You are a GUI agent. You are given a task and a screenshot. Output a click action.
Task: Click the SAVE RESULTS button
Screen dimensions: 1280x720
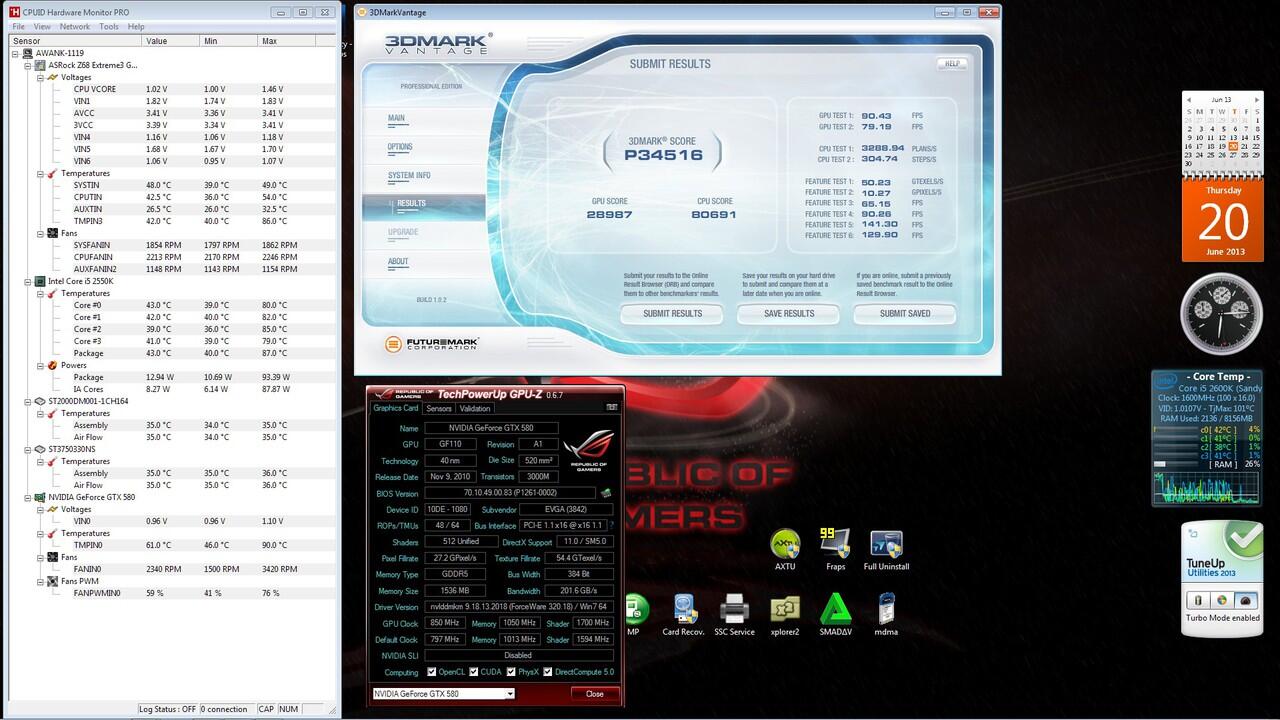pyautogui.click(x=789, y=313)
